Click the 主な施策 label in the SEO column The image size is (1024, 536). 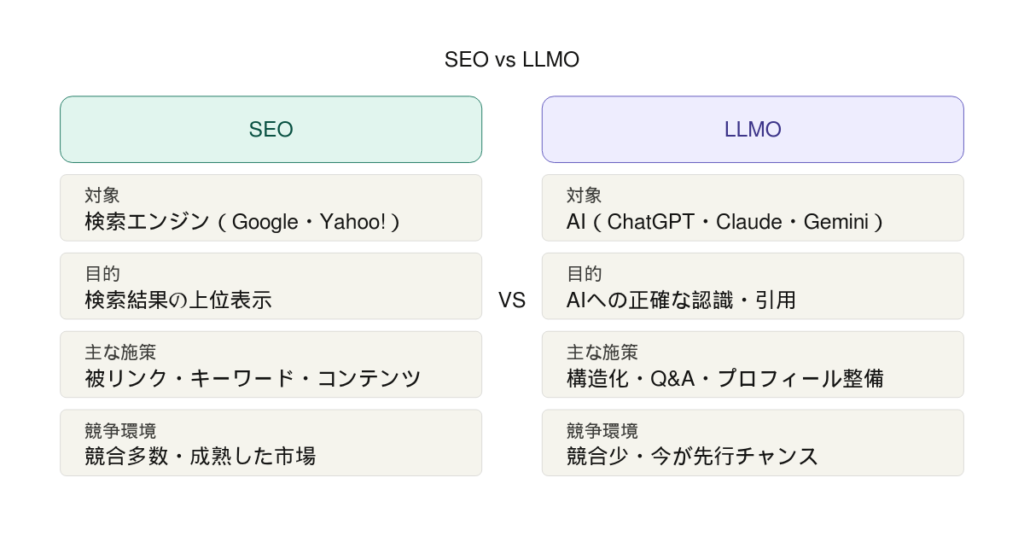pyautogui.click(x=120, y=352)
